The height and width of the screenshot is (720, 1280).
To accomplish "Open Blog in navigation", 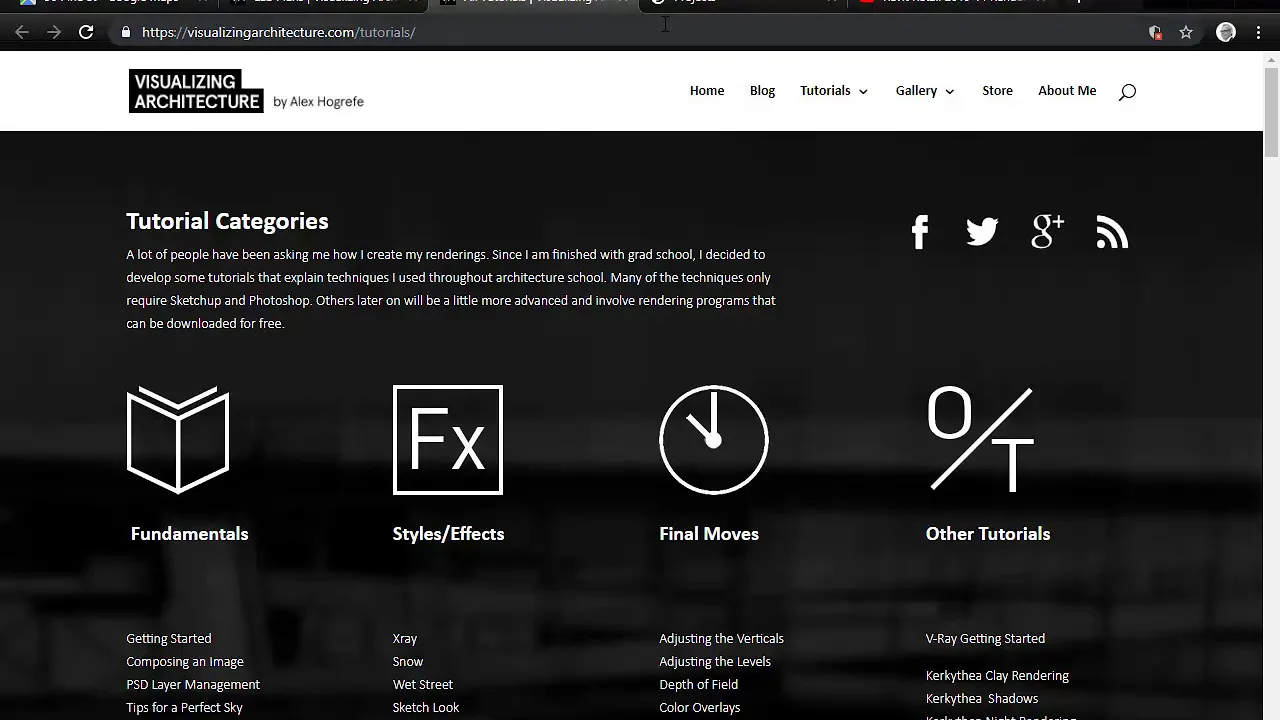I will click(762, 90).
